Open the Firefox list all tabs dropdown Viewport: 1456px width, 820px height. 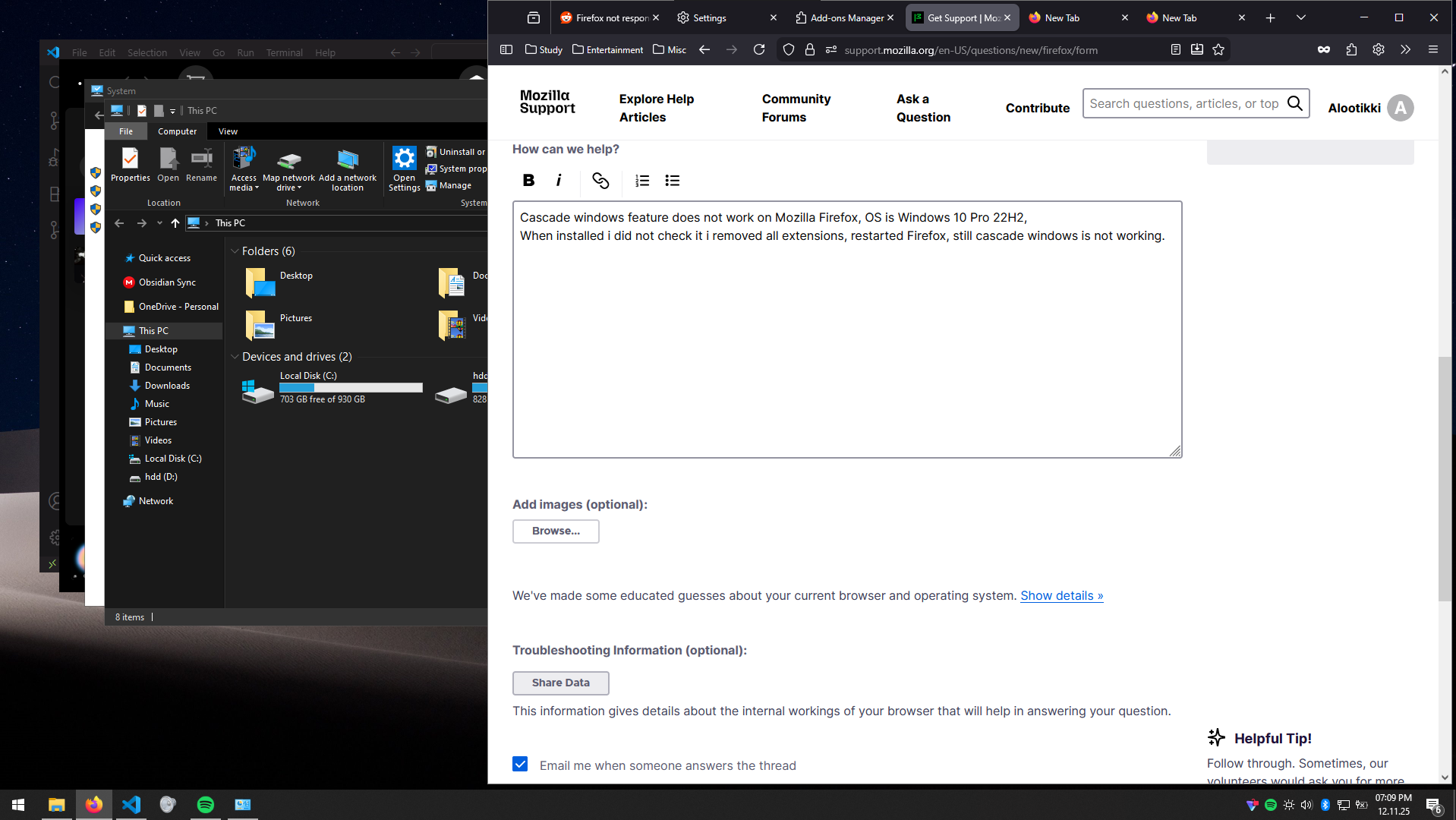point(1300,17)
